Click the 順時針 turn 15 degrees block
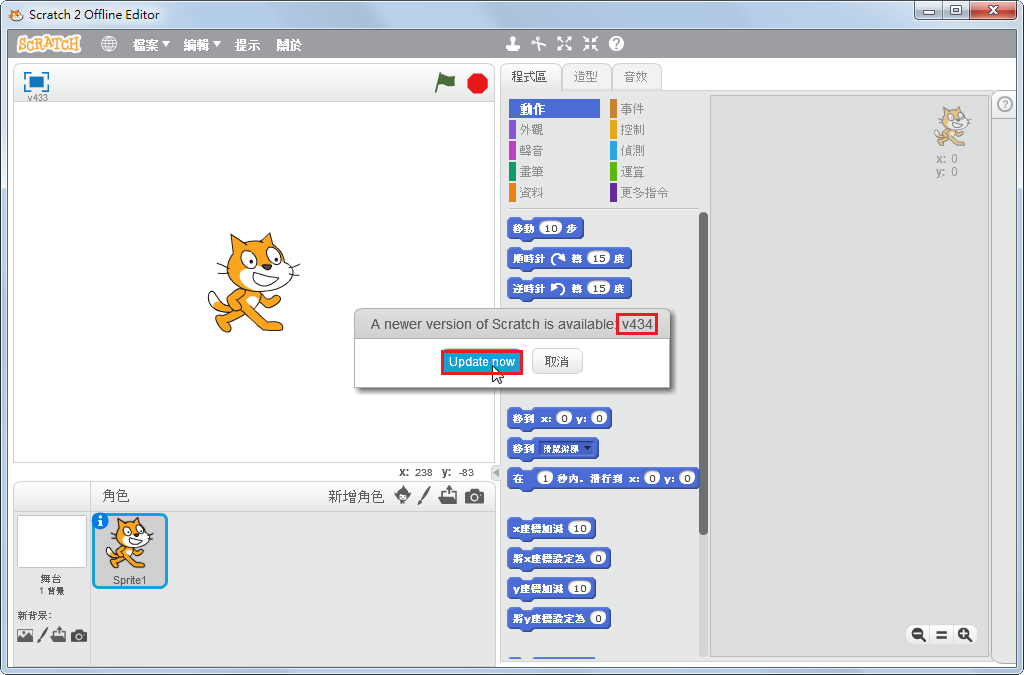Screen dimensions: 1024x675 [569, 259]
